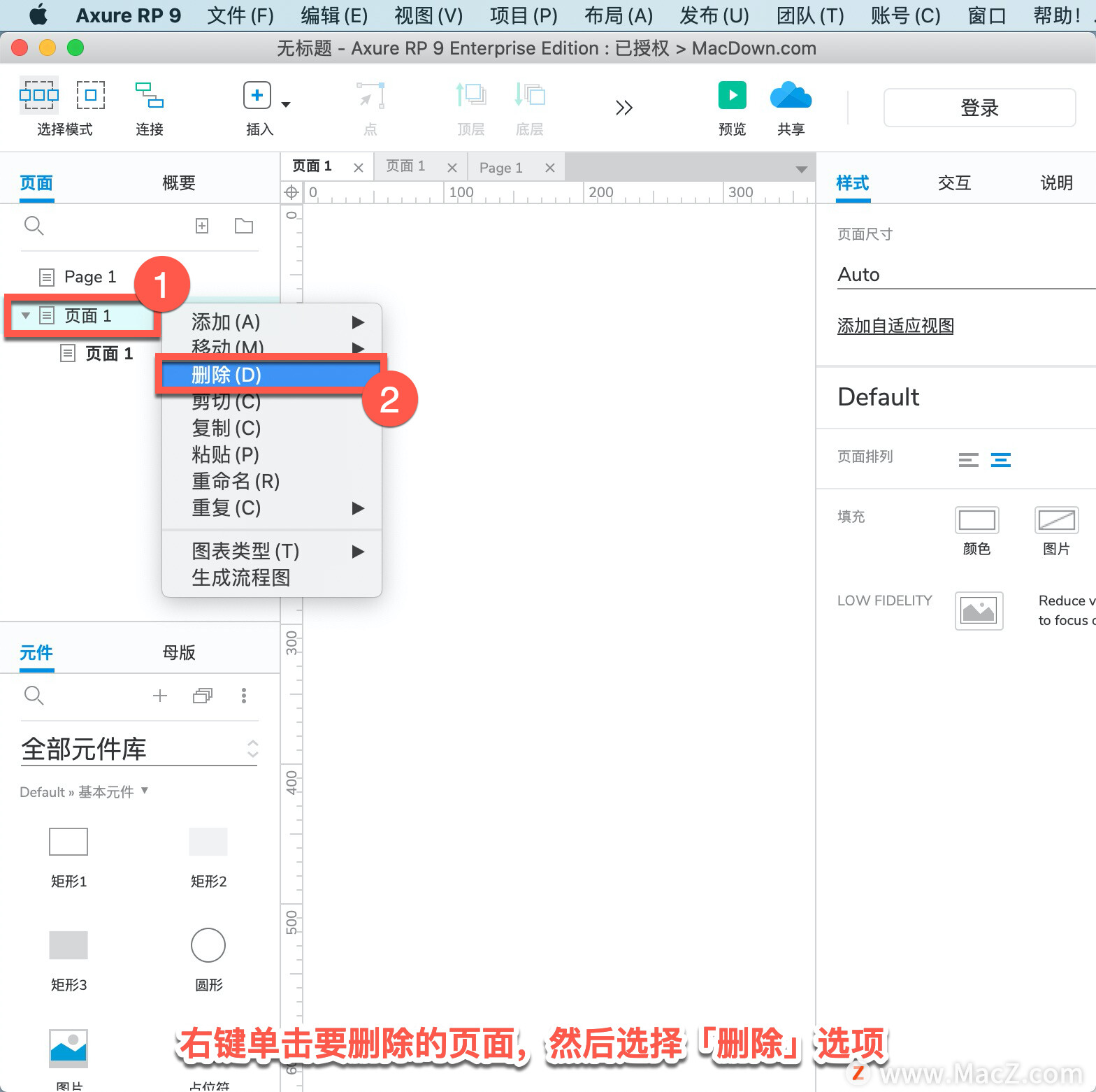Click the Login button
The width and height of the screenshot is (1096, 1092).
point(979,108)
